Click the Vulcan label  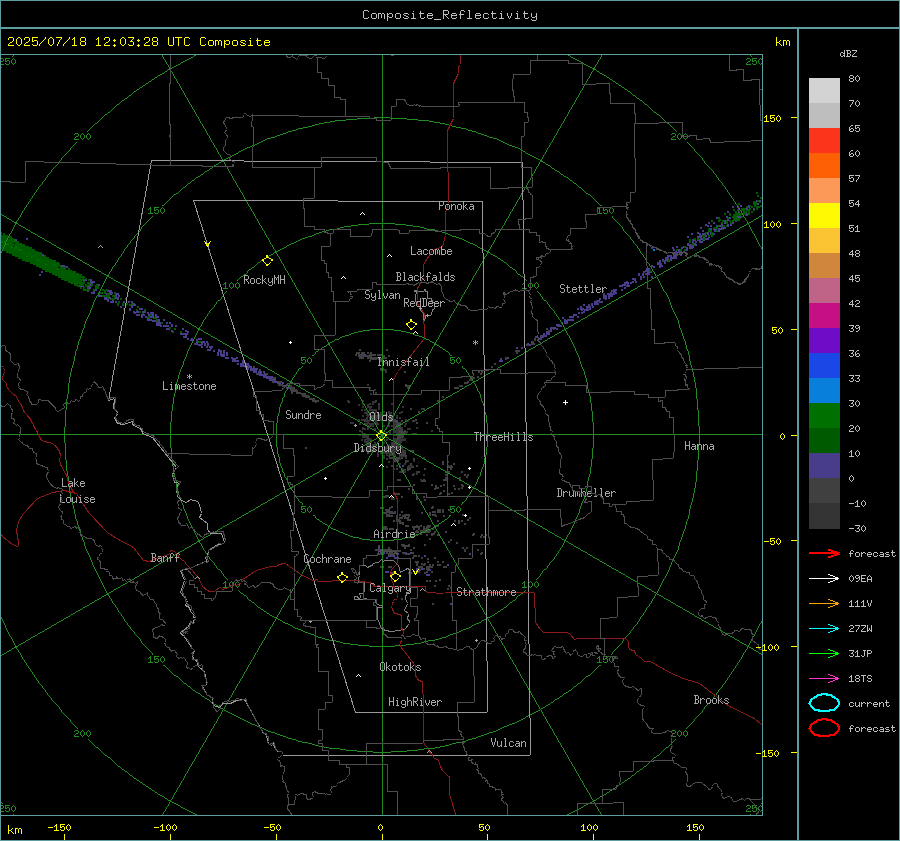tap(508, 743)
